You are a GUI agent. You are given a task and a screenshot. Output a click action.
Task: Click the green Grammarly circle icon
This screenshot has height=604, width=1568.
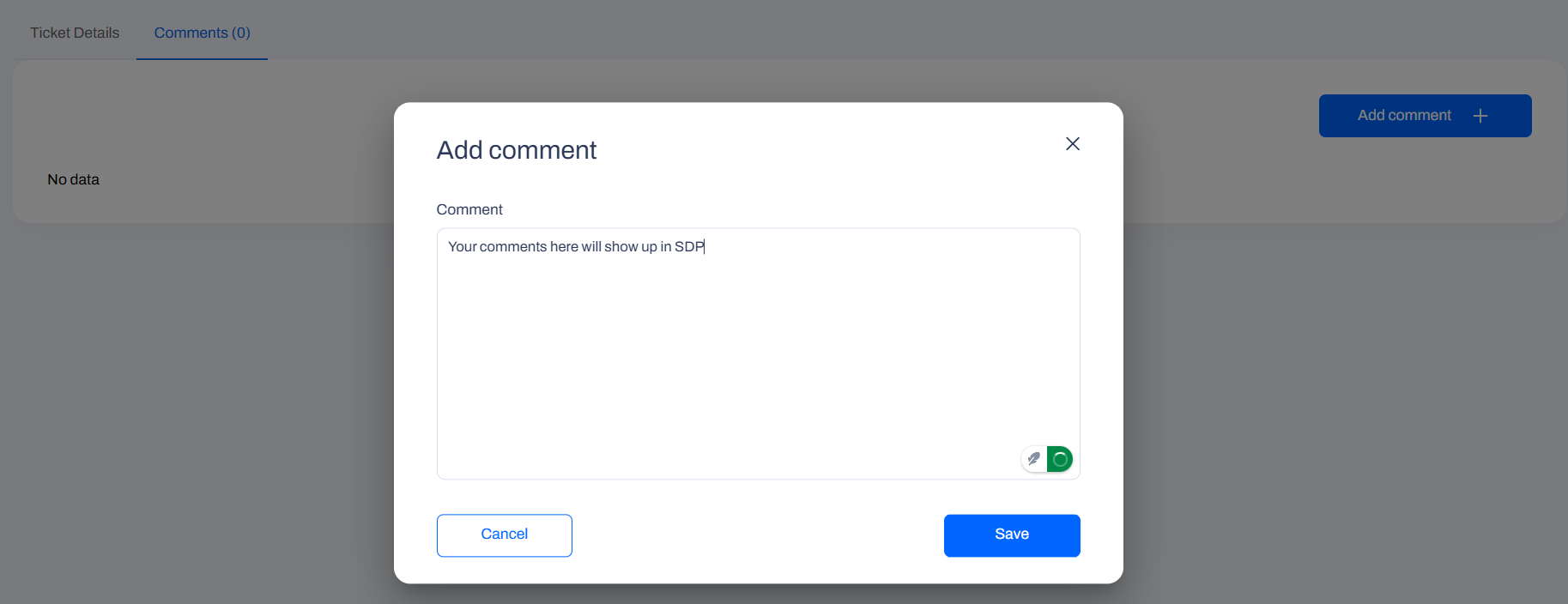(1061, 459)
